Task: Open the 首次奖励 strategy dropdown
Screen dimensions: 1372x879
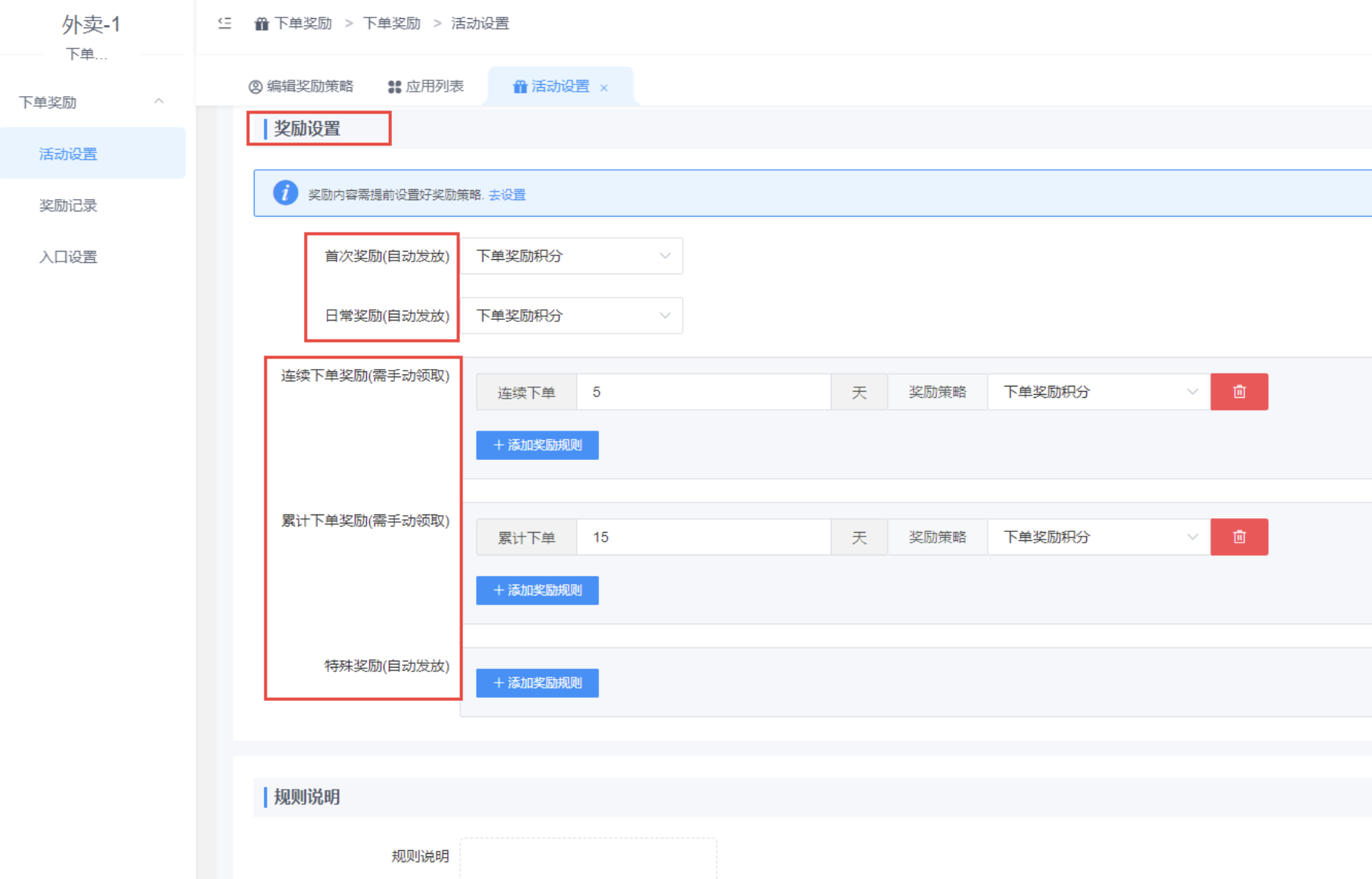Action: click(x=572, y=256)
